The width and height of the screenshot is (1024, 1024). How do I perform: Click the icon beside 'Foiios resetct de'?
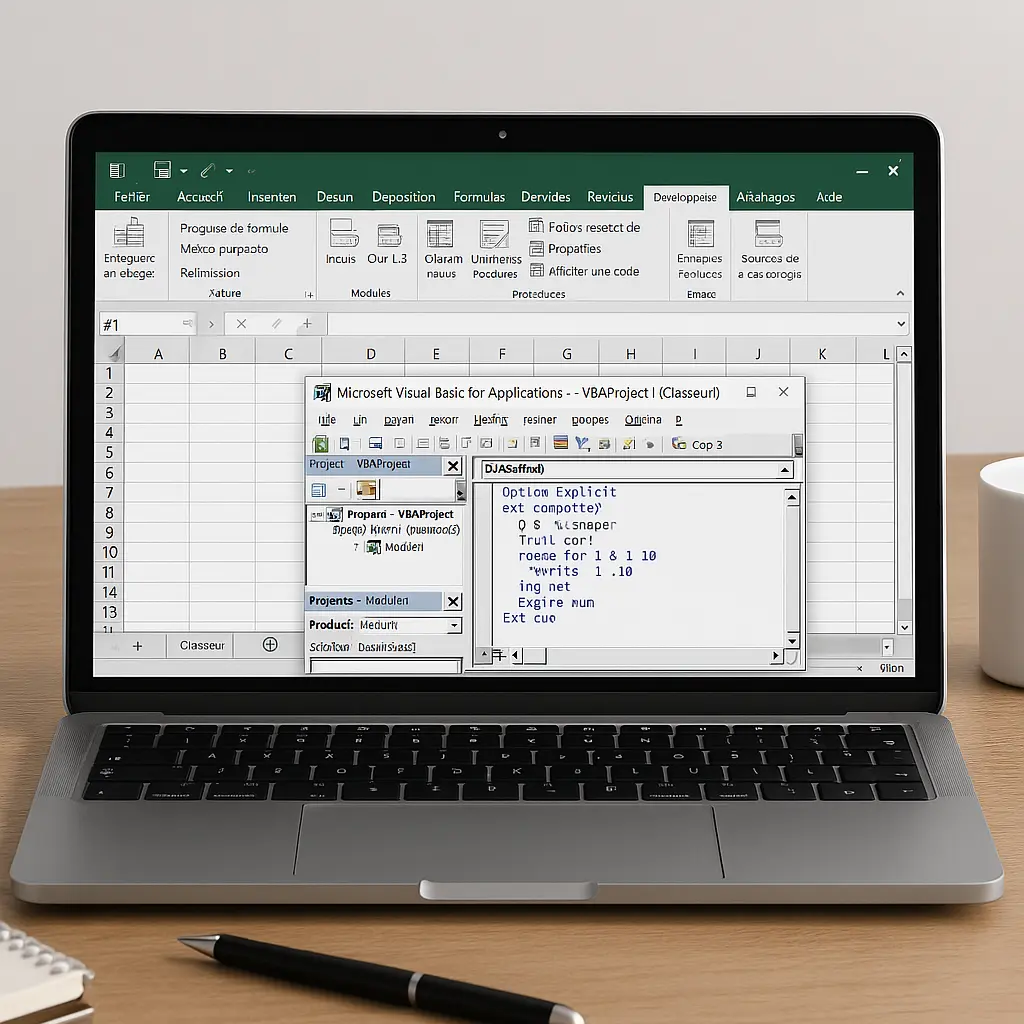coord(536,226)
